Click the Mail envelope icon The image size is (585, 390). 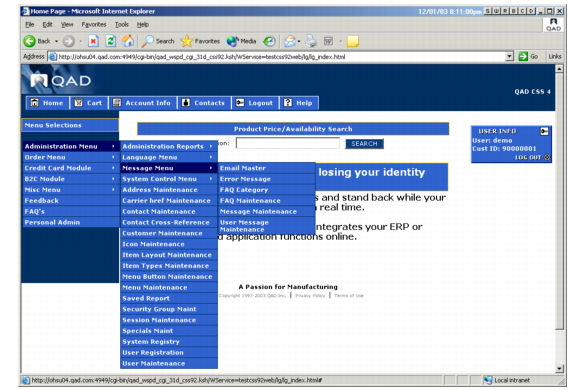[x=290, y=41]
